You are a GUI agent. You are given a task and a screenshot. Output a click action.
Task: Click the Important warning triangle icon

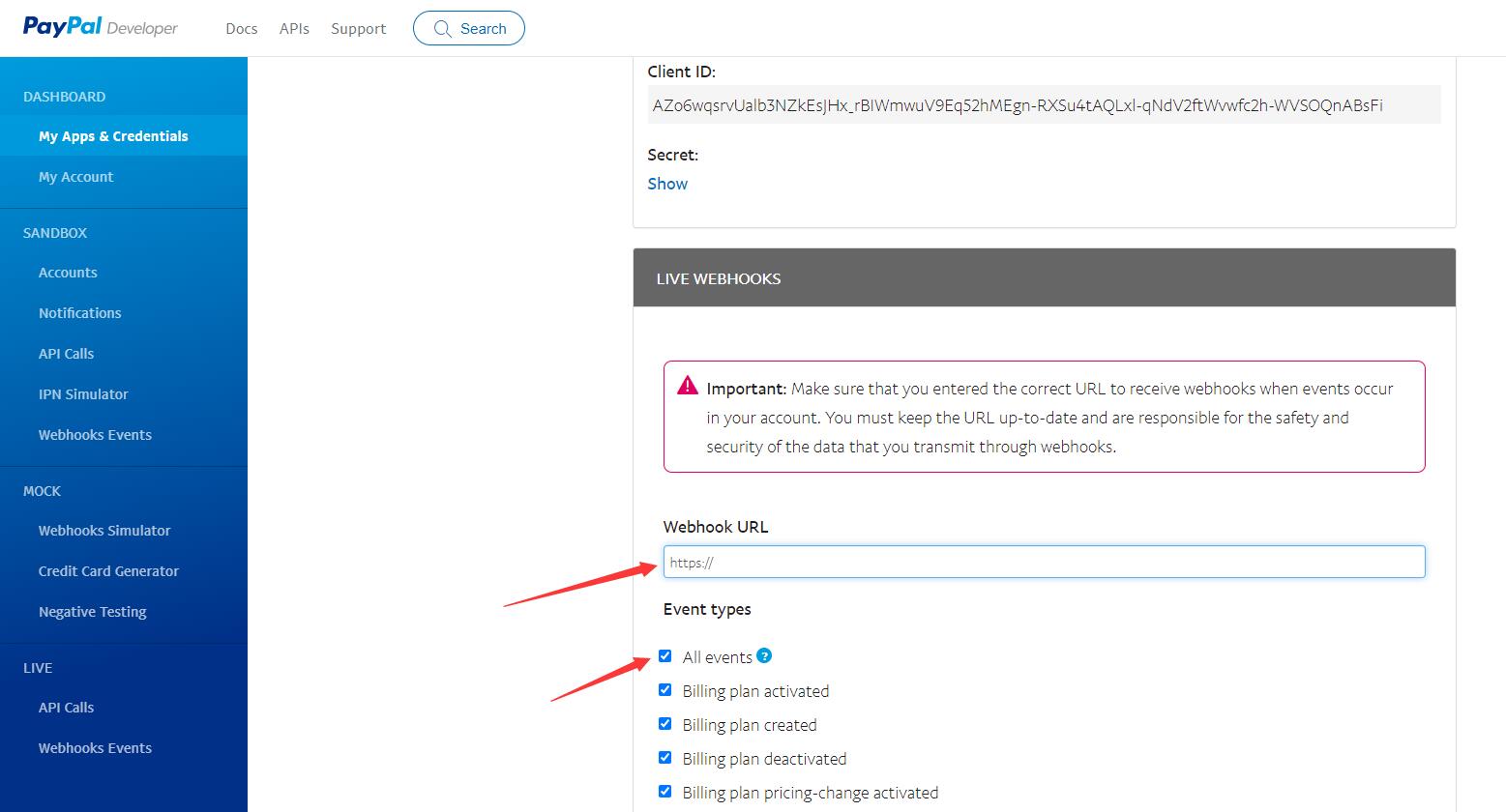click(x=688, y=386)
